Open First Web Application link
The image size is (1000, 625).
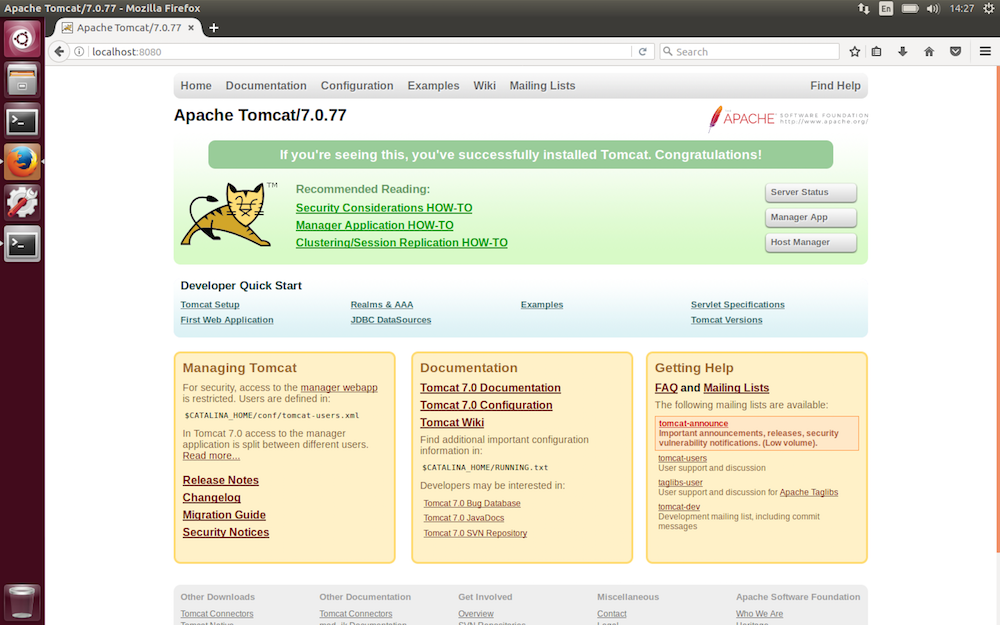227,320
